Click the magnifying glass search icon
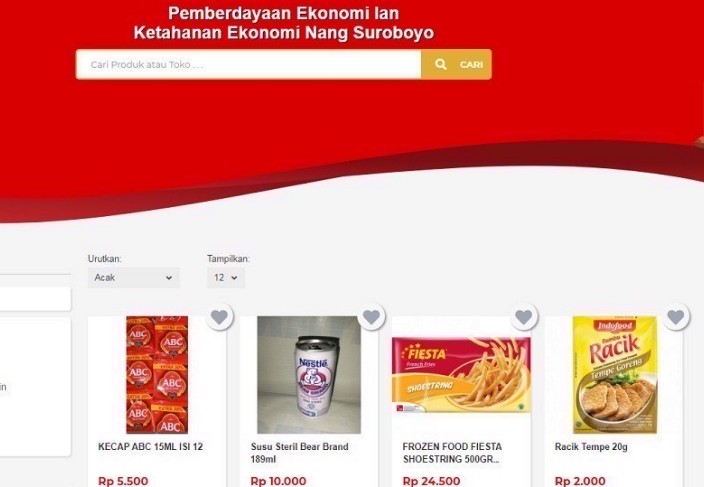 440,65
